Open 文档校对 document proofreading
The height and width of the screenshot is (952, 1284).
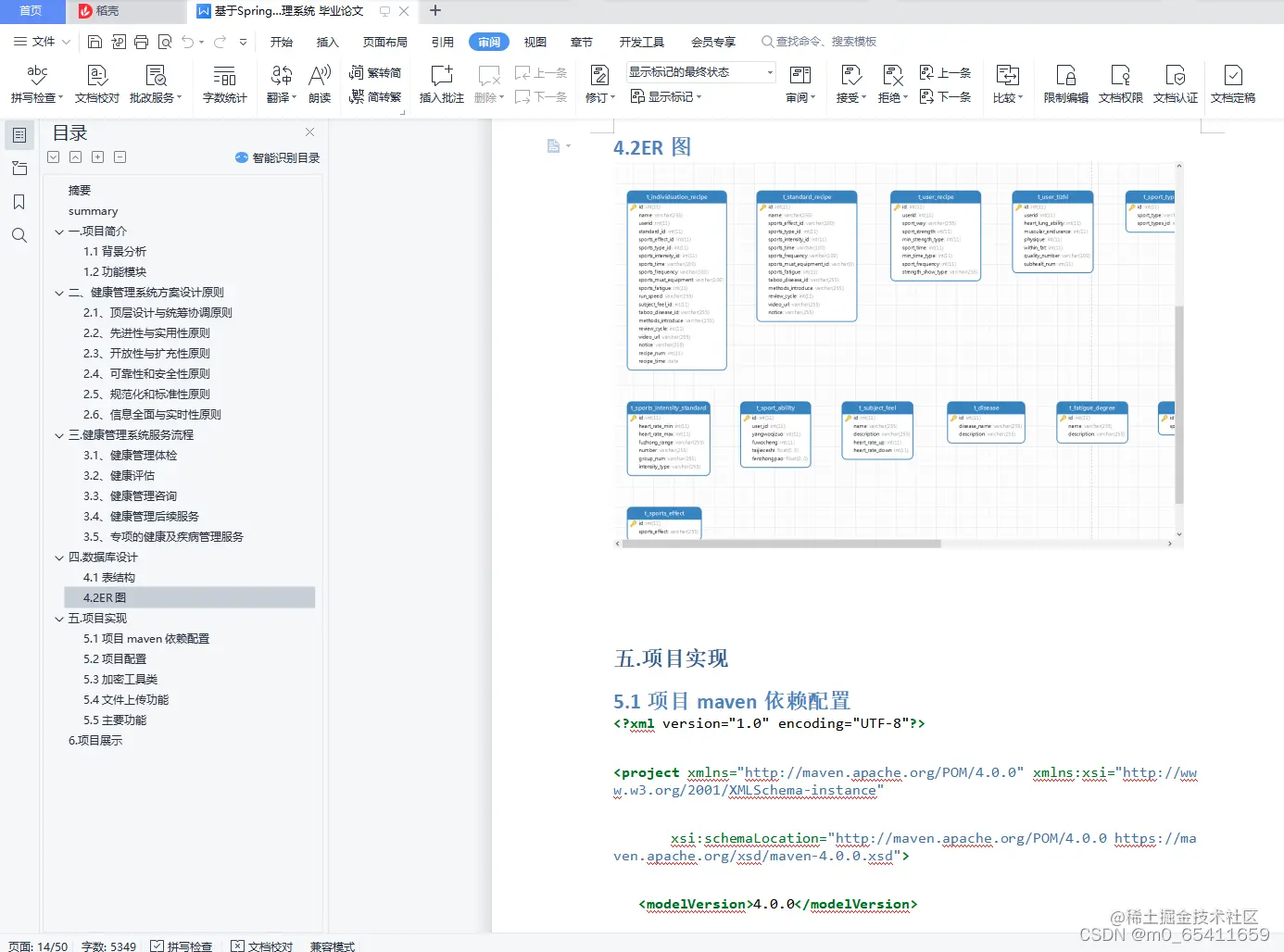97,83
